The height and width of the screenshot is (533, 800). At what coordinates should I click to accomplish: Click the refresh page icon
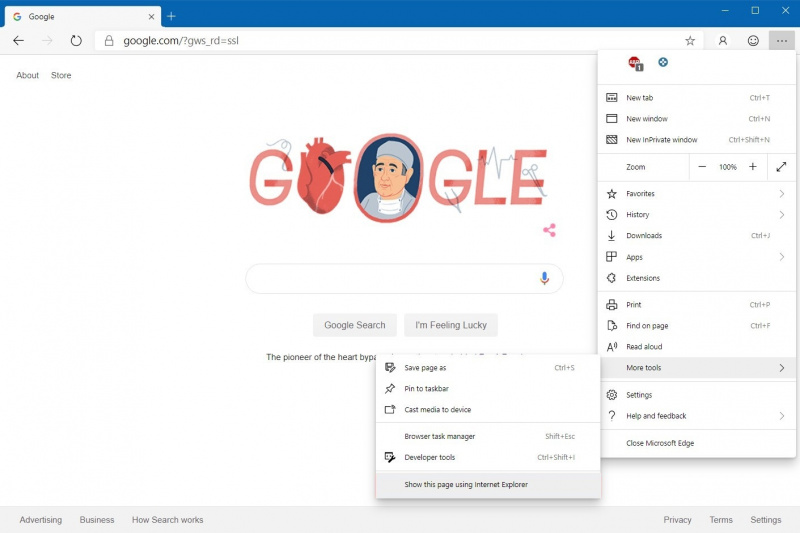(76, 41)
